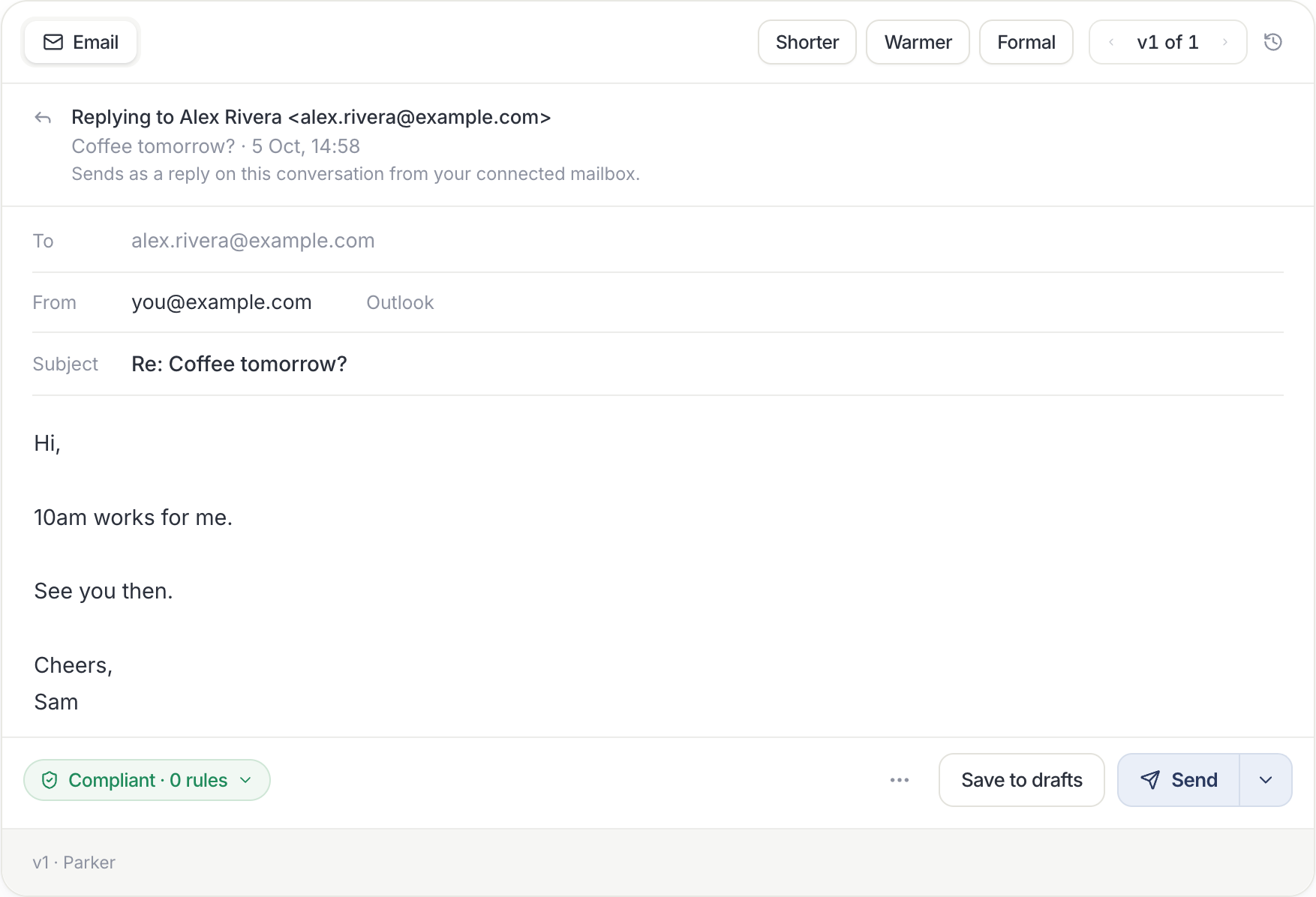The image size is (1316, 897).
Task: Expand the Send options dropdown arrow
Action: tap(1266, 780)
